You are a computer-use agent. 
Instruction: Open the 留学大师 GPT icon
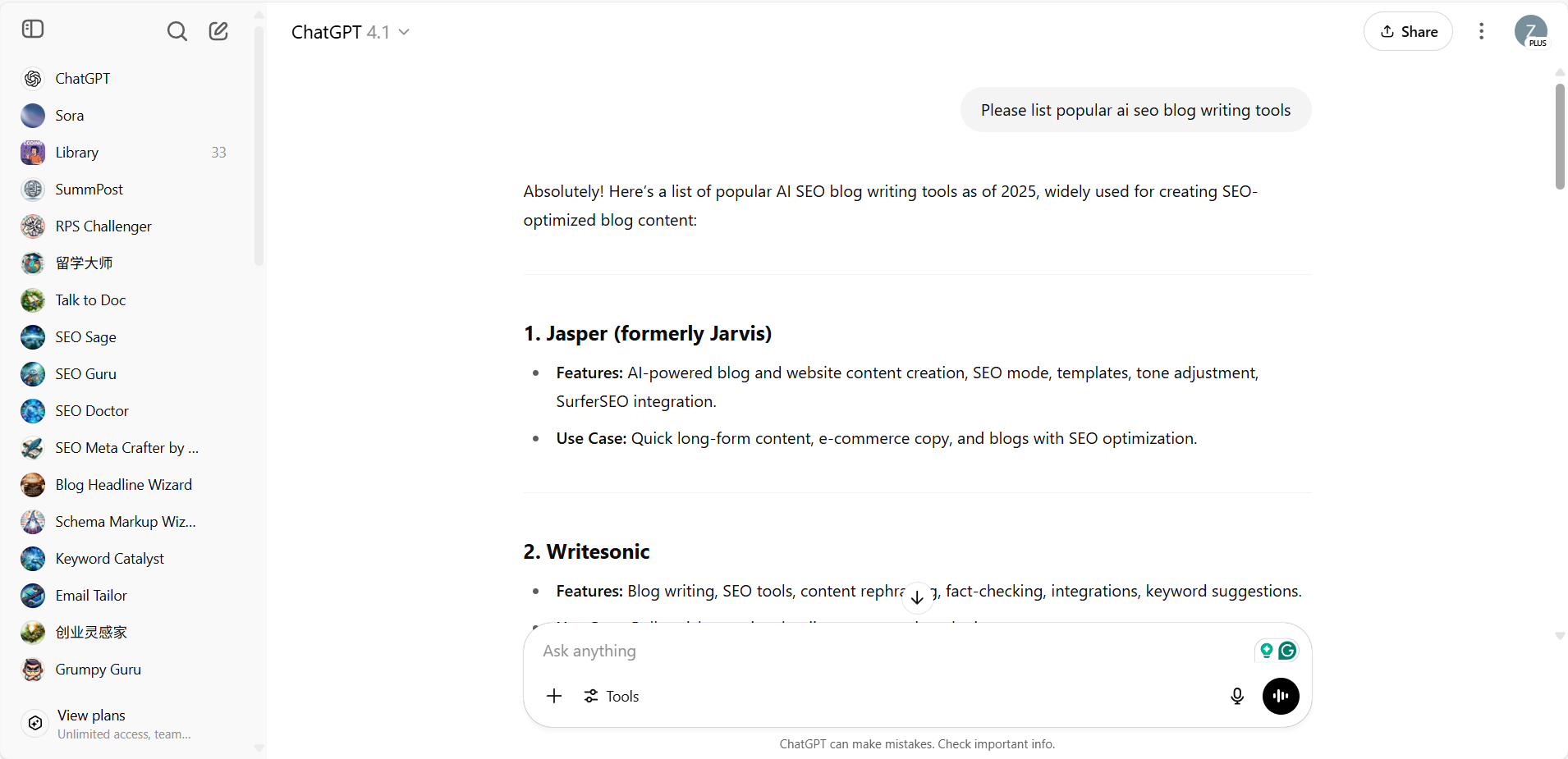(33, 263)
